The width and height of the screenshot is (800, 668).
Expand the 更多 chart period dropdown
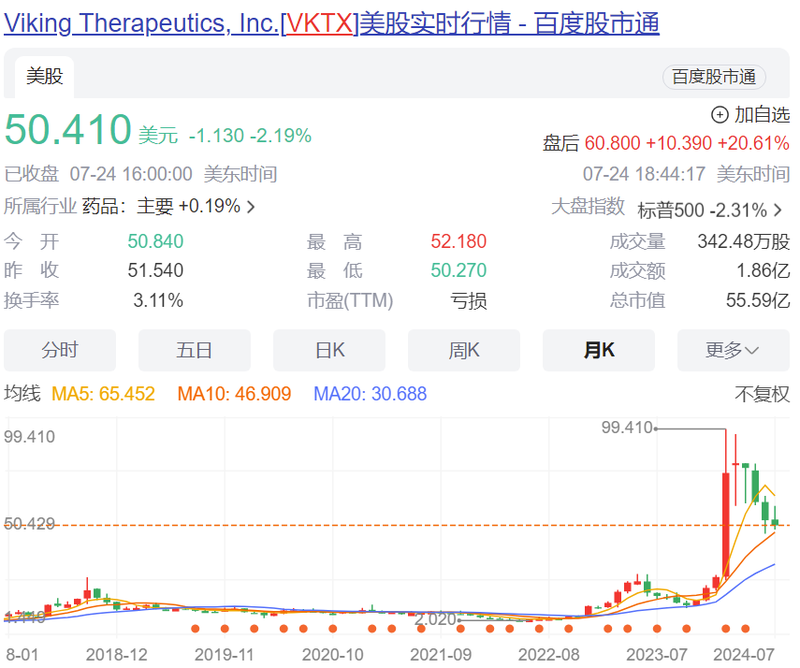click(732, 350)
